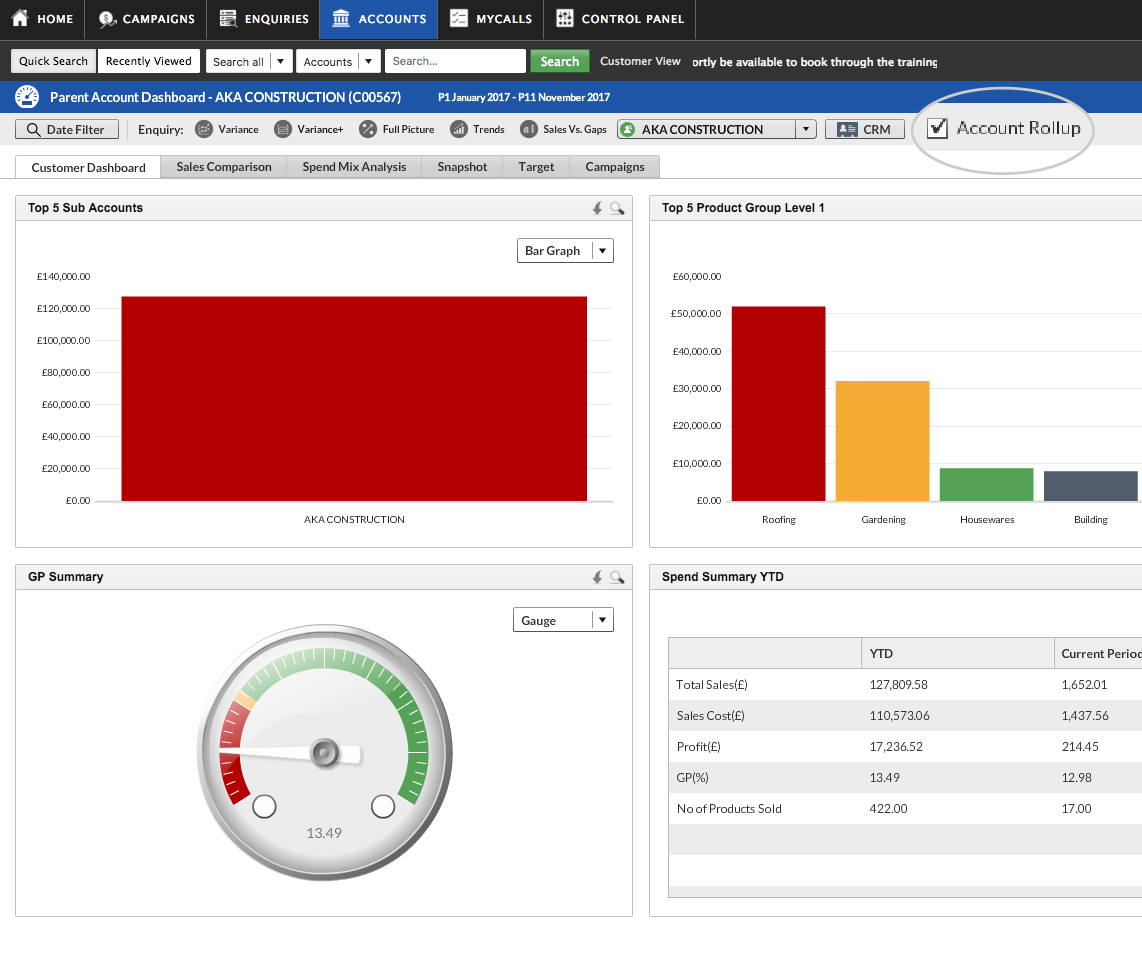
Task: Switch to the Customer Dashboard tab
Action: (88, 167)
